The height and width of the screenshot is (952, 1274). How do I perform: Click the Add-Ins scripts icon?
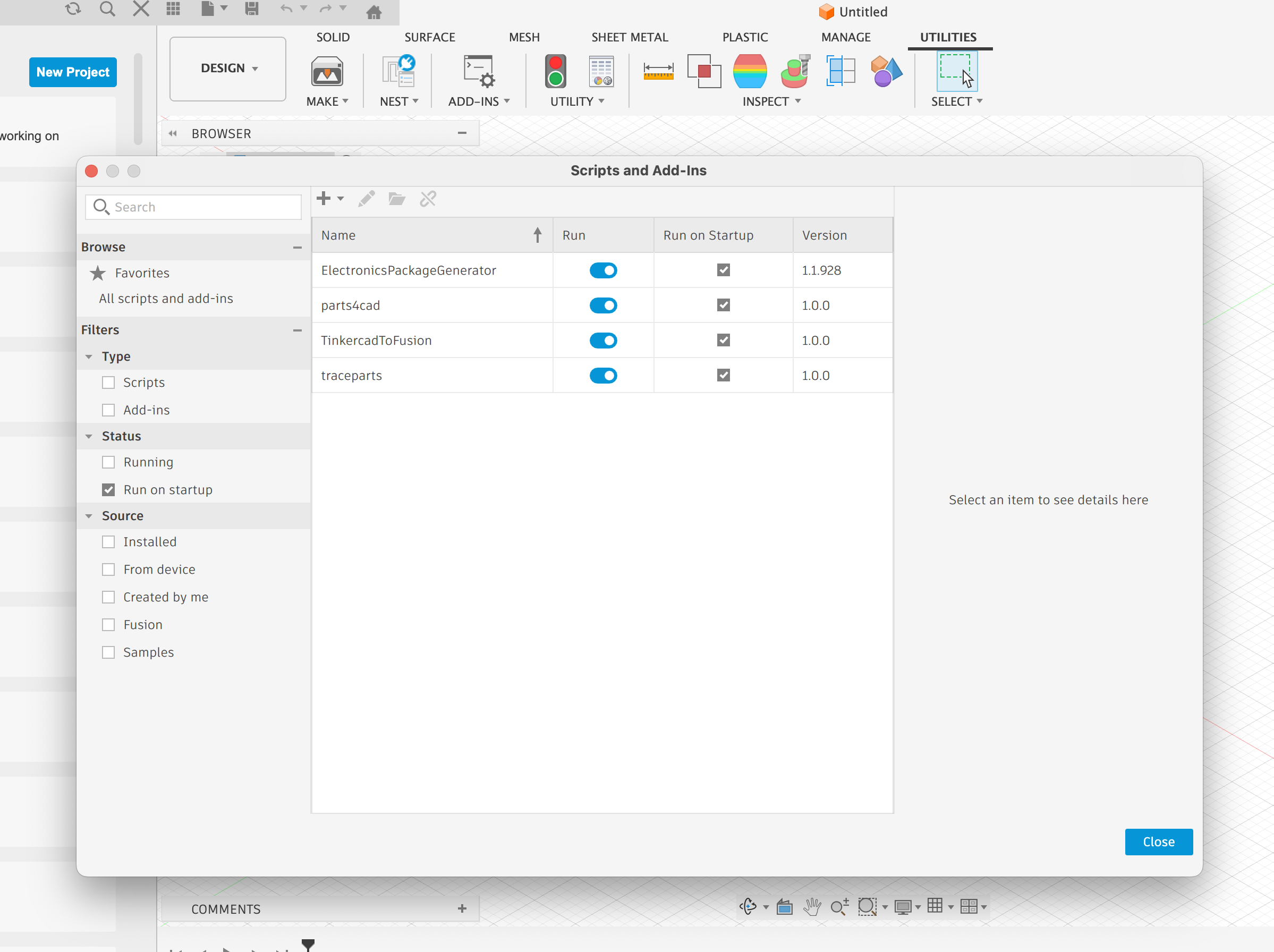(479, 71)
